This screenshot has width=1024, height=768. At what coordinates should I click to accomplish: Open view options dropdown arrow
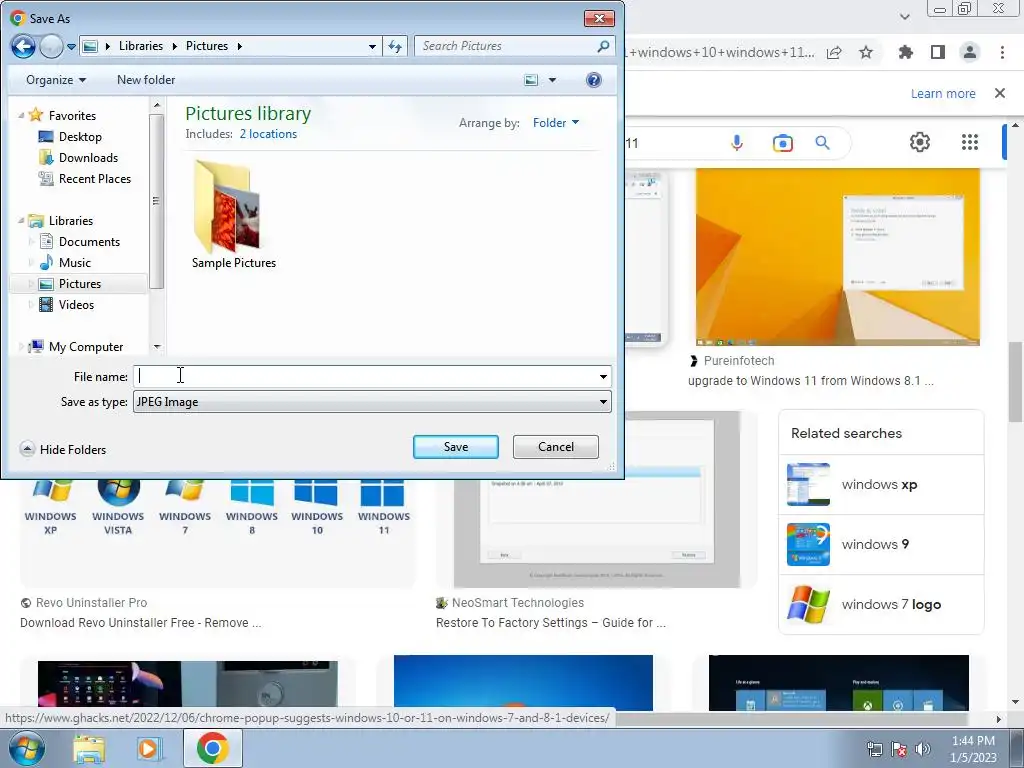[552, 80]
